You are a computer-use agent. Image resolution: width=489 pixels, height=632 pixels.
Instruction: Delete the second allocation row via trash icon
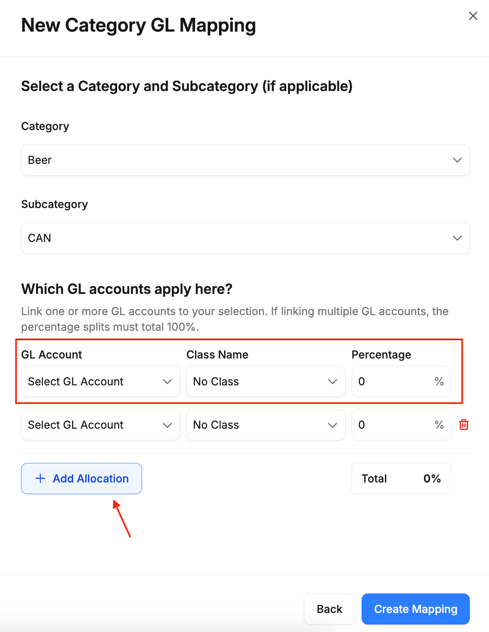pos(464,424)
